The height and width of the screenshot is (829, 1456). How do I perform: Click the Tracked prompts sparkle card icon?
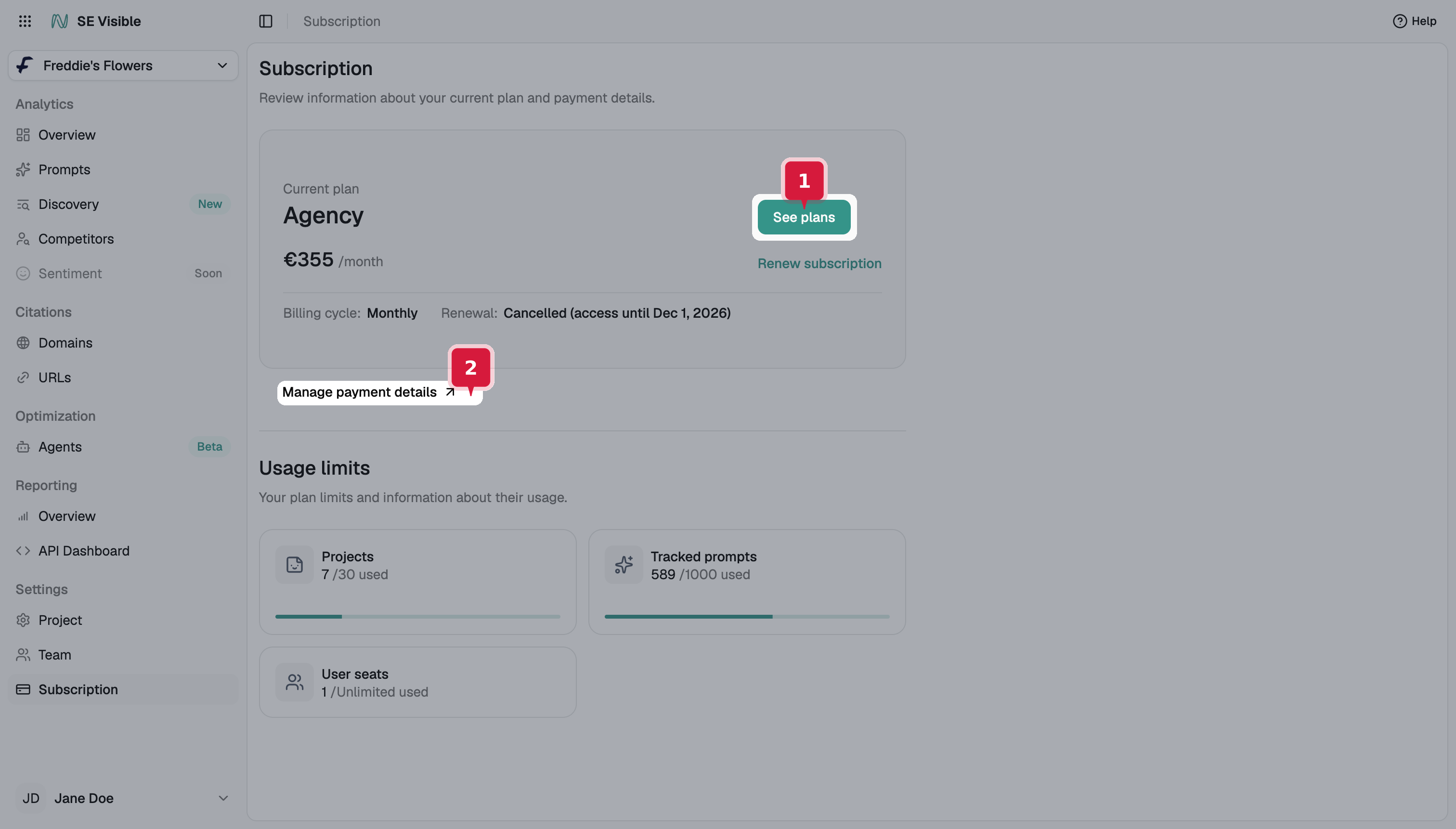(624, 565)
